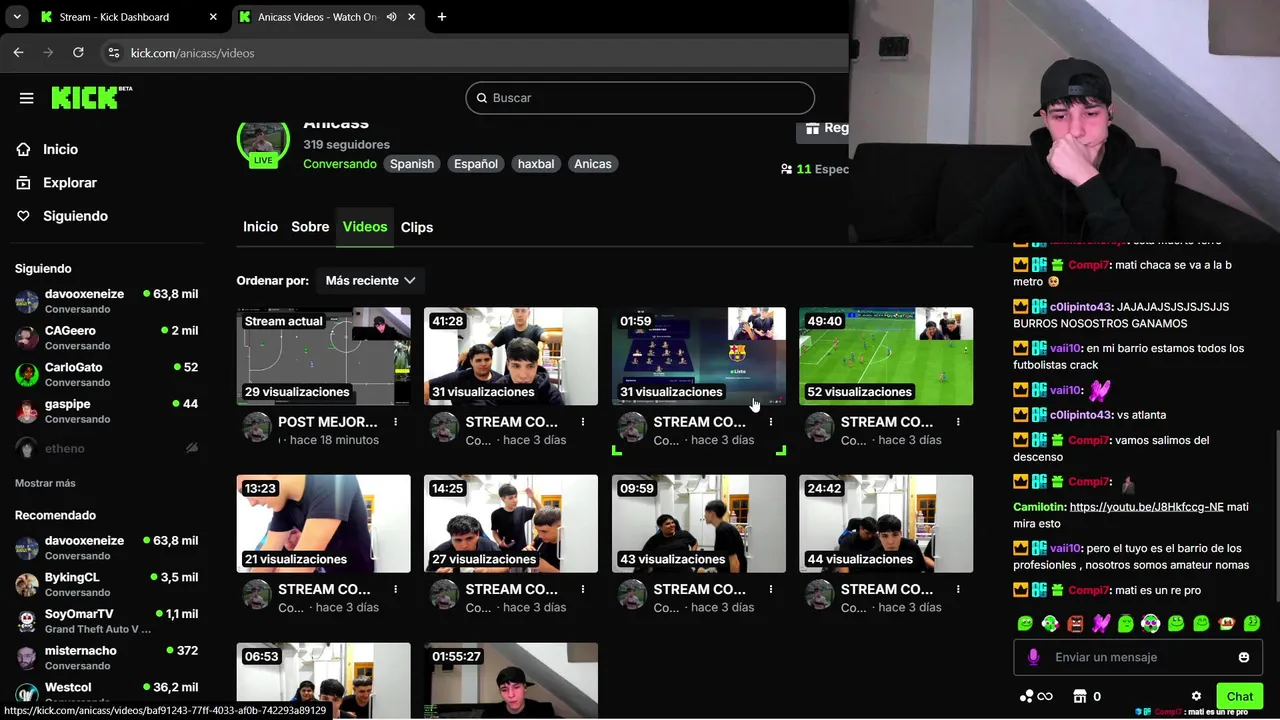Open the browser tab search dropdown
Viewport: 1280px width, 720px height.
(x=16, y=17)
